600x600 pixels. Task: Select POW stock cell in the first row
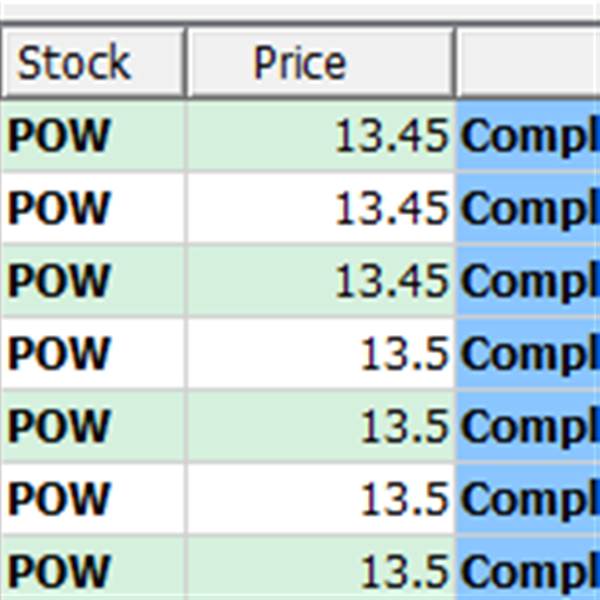(x=92, y=135)
